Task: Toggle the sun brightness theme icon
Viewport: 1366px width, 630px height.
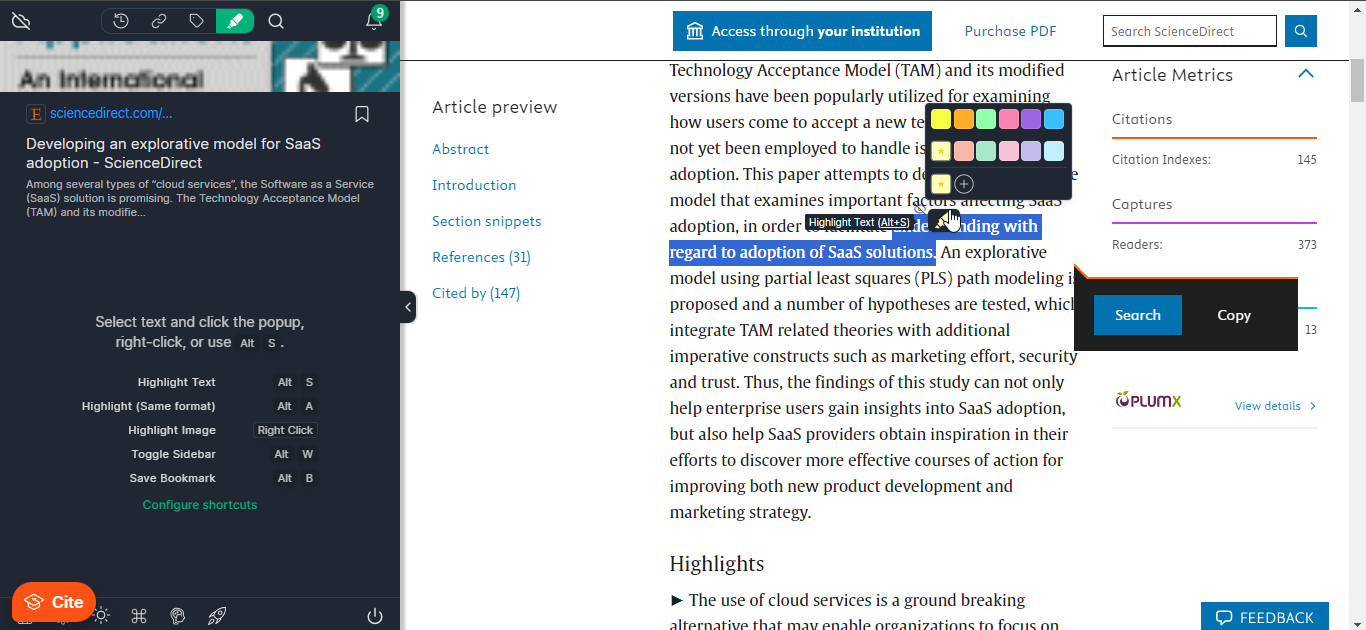Action: 101,616
